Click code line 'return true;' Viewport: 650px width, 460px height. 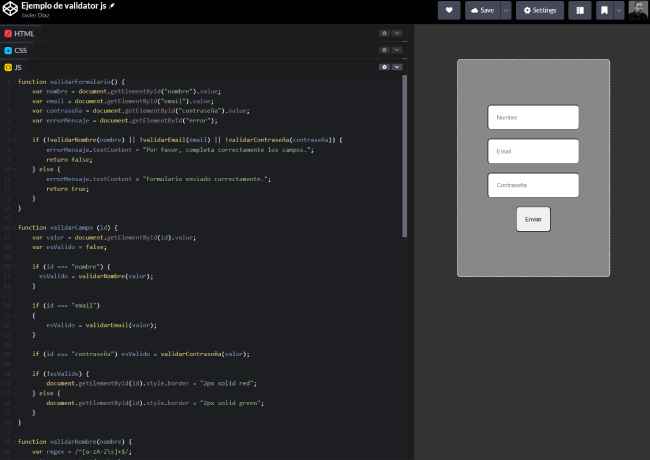pos(67,189)
